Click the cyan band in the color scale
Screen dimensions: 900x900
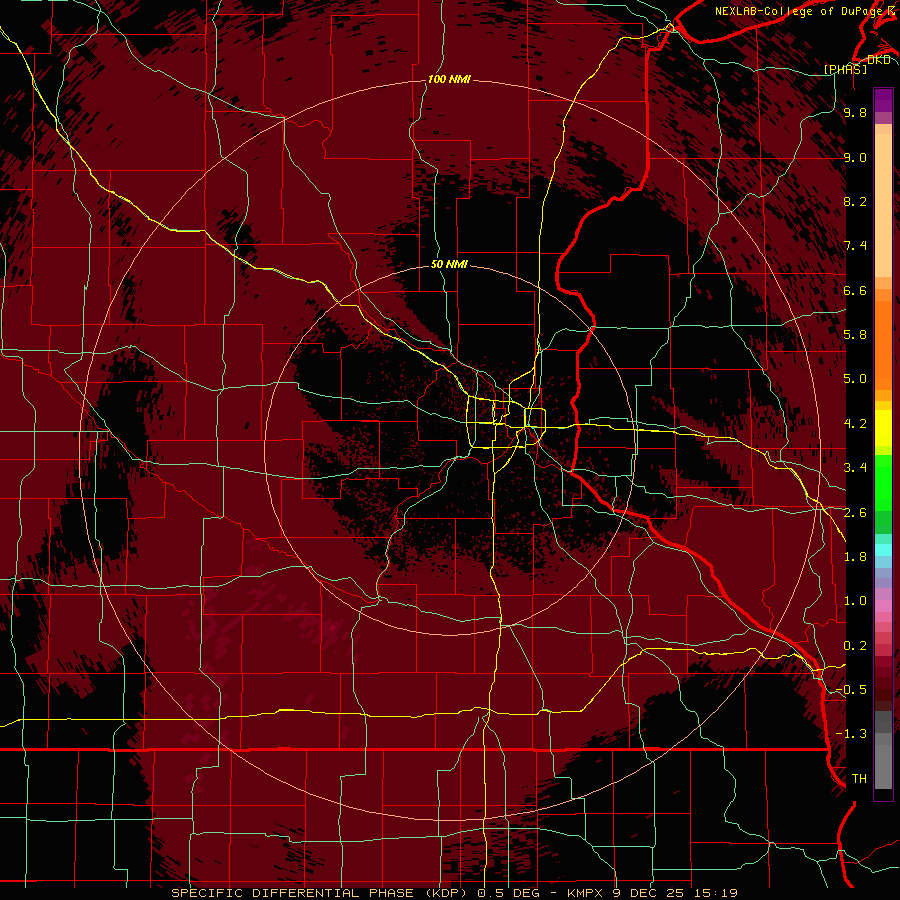pos(883,550)
